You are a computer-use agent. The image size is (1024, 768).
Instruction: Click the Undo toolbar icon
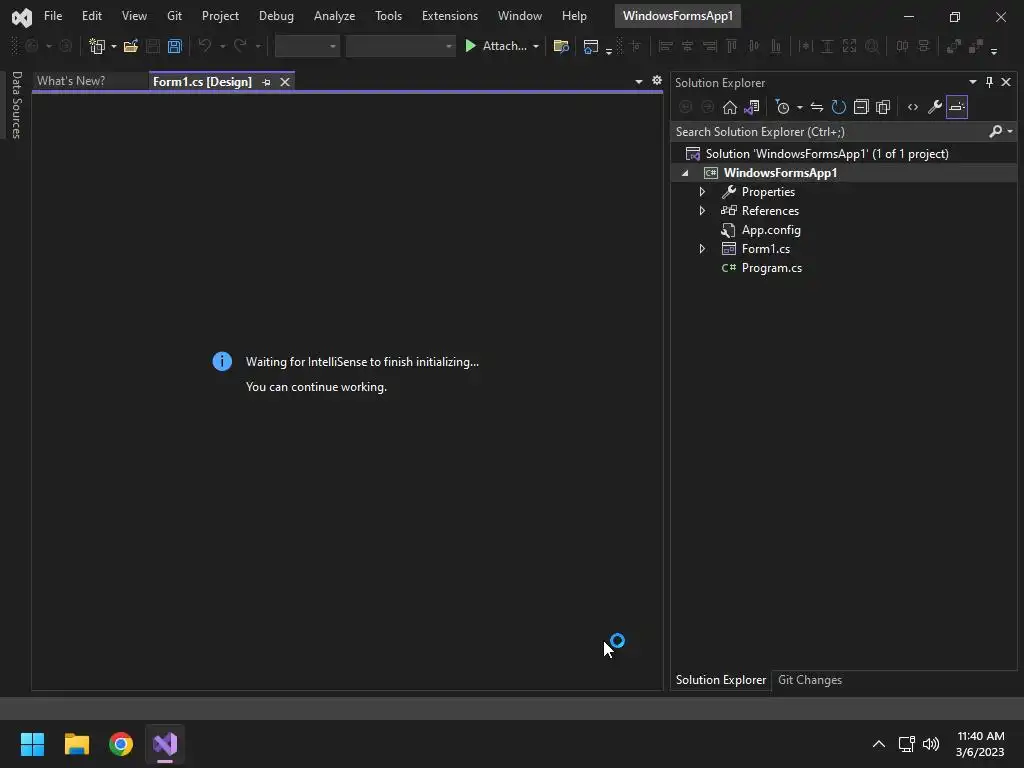[204, 46]
